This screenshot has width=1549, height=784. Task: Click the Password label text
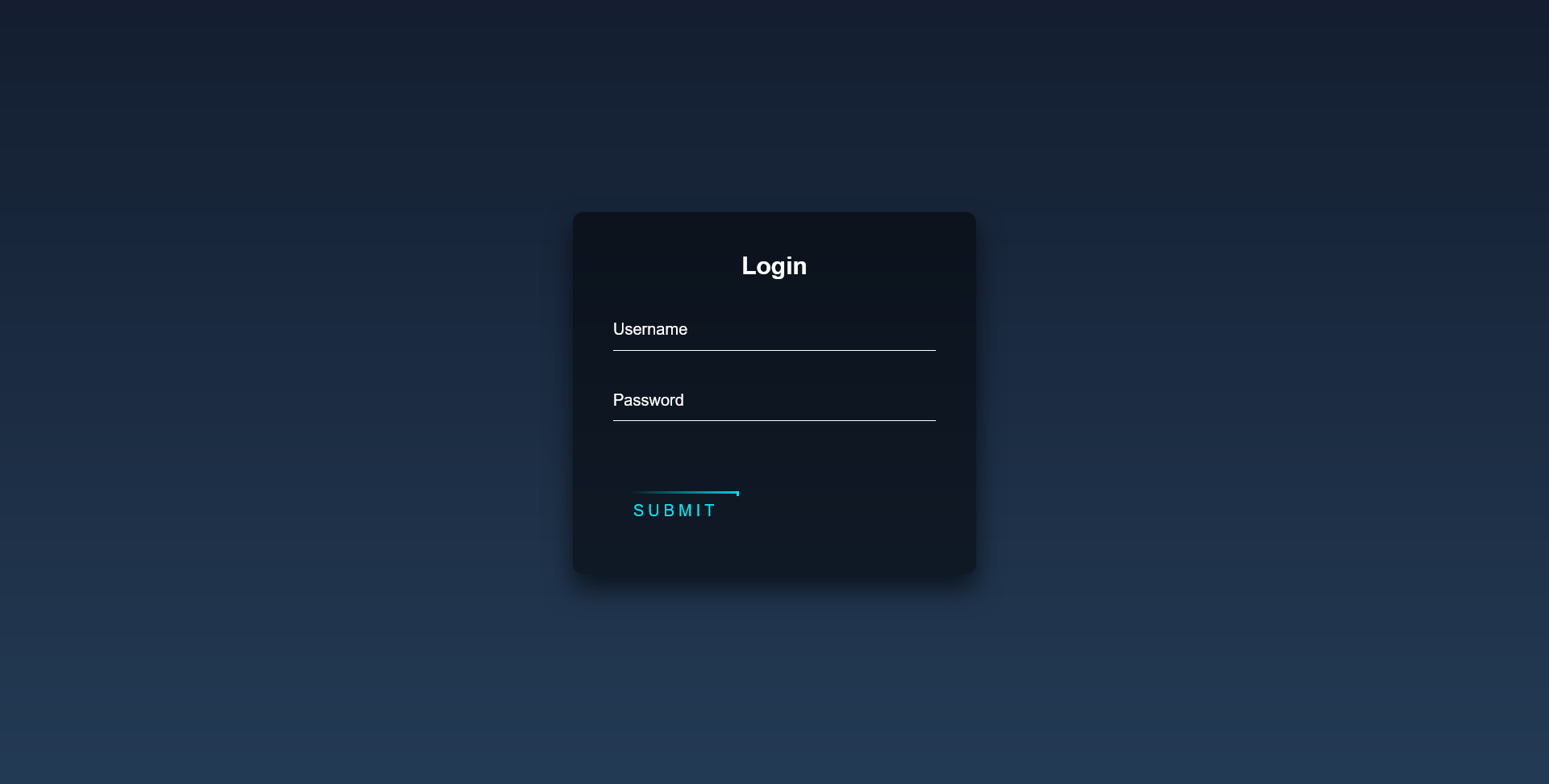649,400
